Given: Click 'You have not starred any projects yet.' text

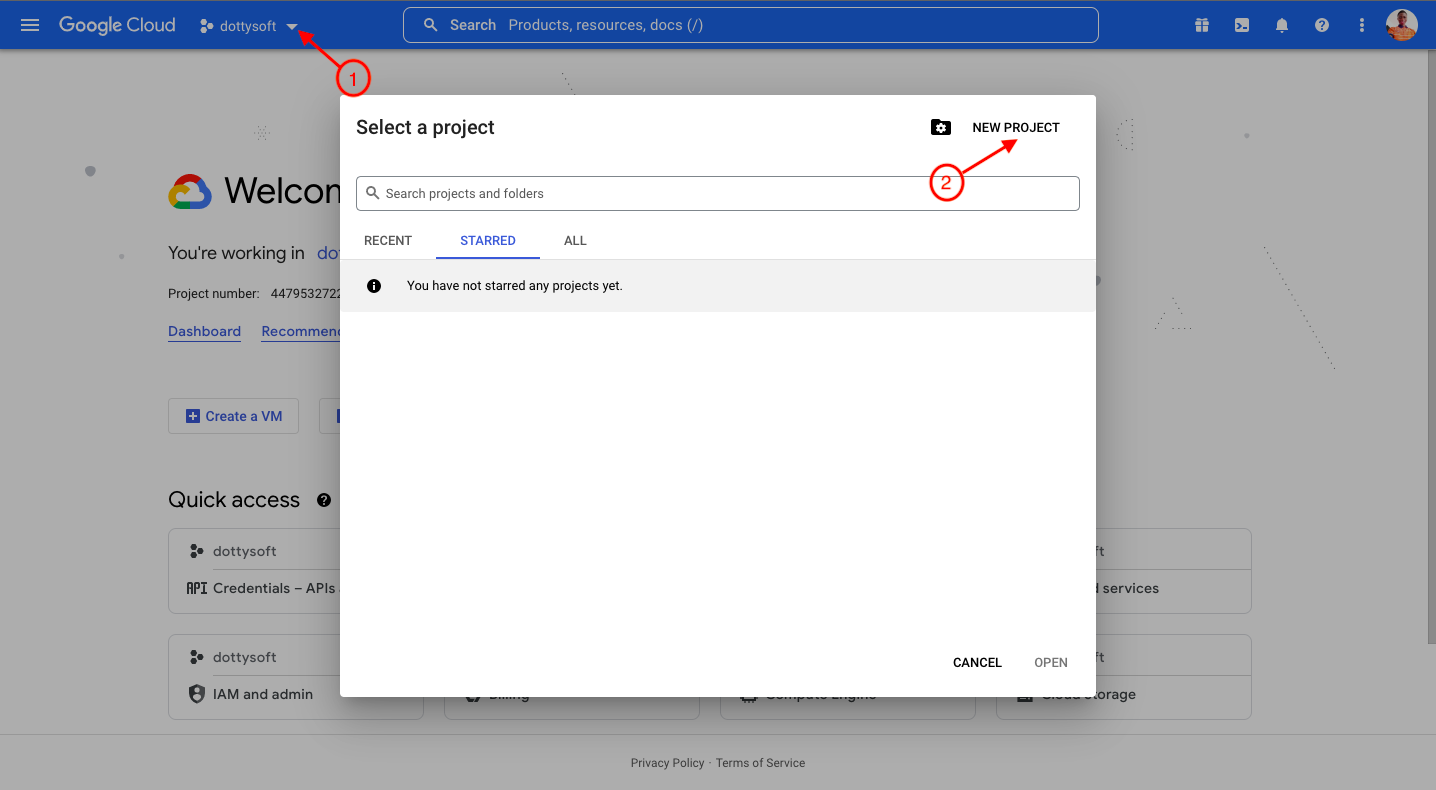Looking at the screenshot, I should [515, 286].
